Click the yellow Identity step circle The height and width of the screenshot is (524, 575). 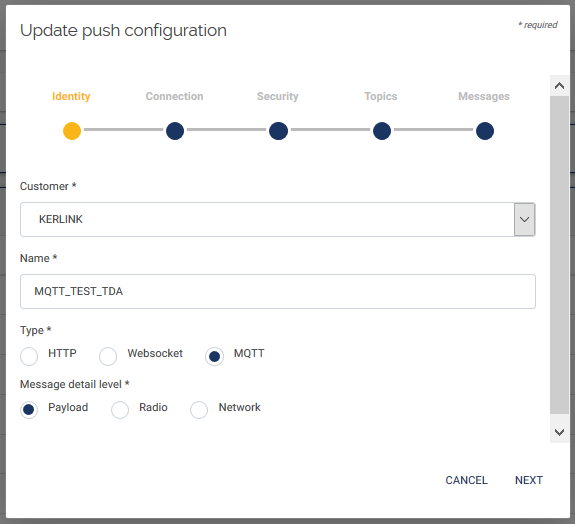click(72, 131)
